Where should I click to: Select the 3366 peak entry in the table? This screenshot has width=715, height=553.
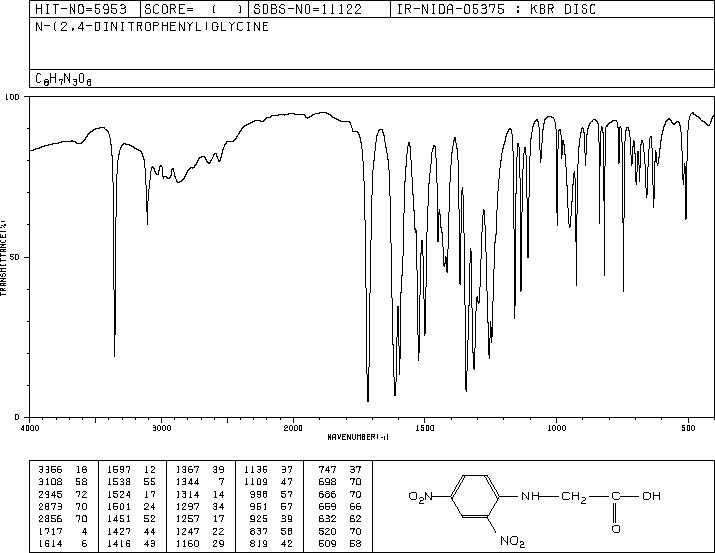[x=62, y=470]
